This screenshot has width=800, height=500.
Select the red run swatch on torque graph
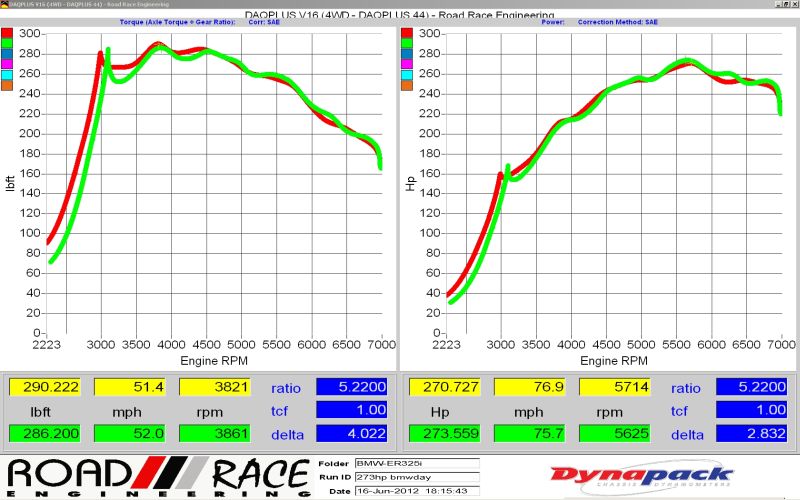[7, 34]
